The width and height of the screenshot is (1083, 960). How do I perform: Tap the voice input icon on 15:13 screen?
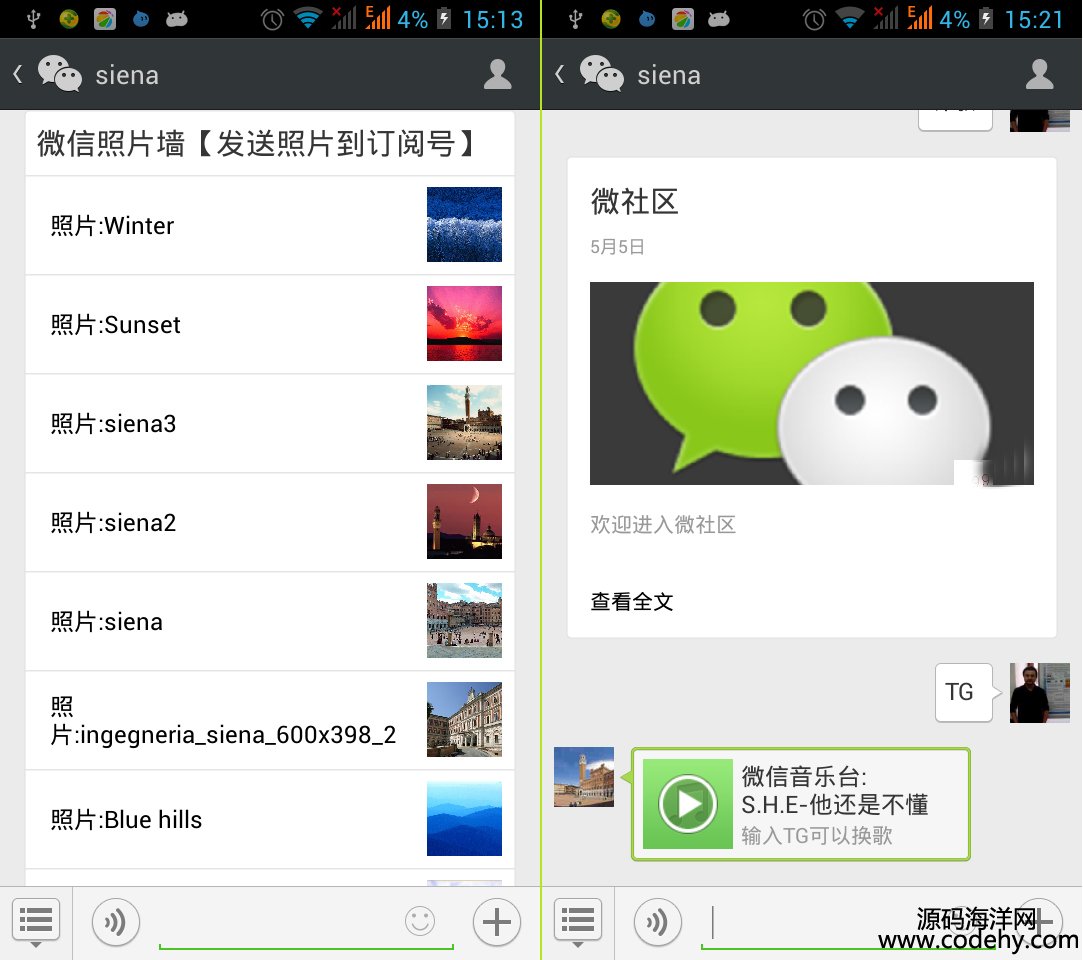pos(115,922)
